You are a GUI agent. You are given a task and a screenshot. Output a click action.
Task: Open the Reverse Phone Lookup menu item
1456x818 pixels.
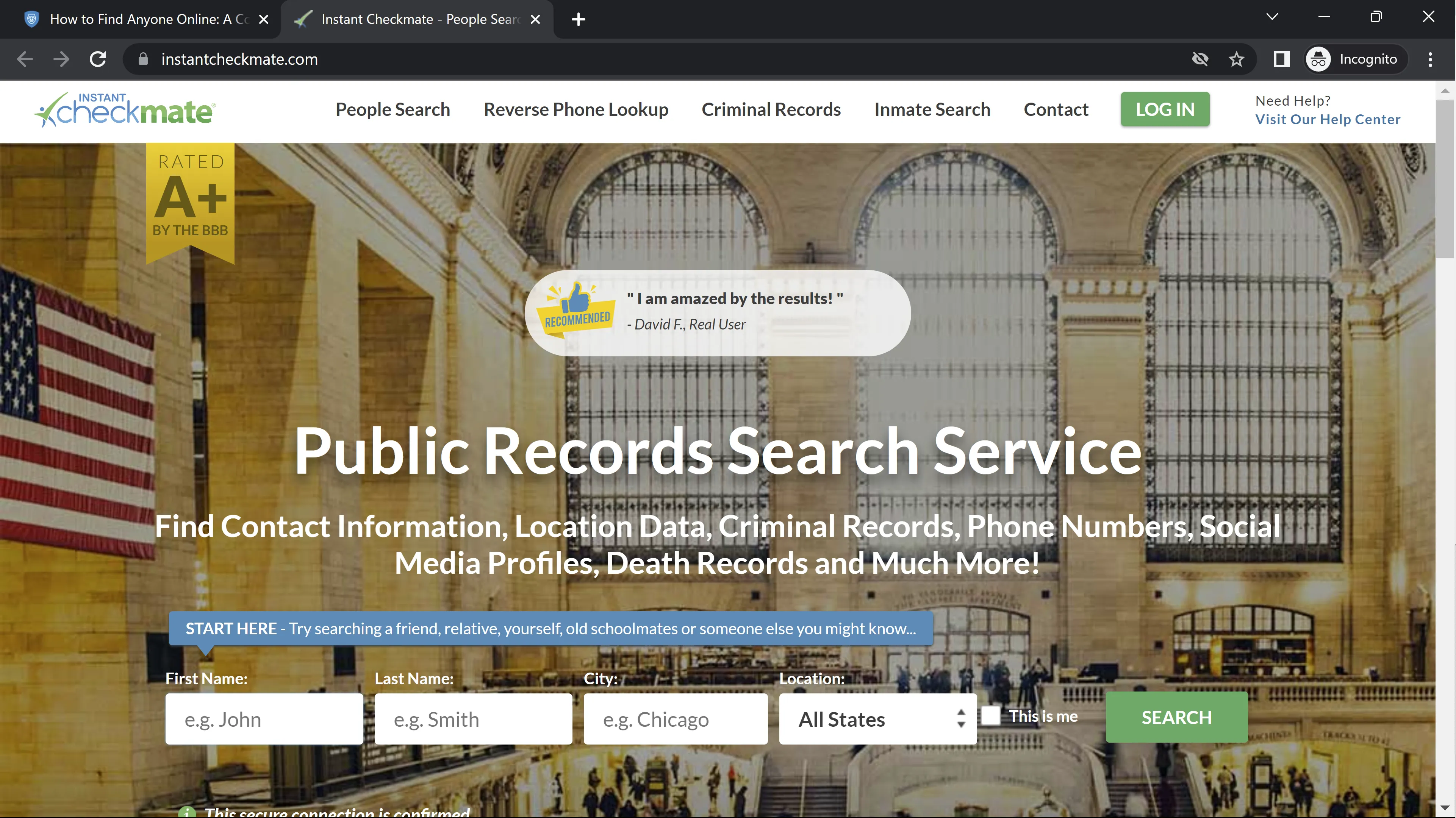click(x=576, y=109)
